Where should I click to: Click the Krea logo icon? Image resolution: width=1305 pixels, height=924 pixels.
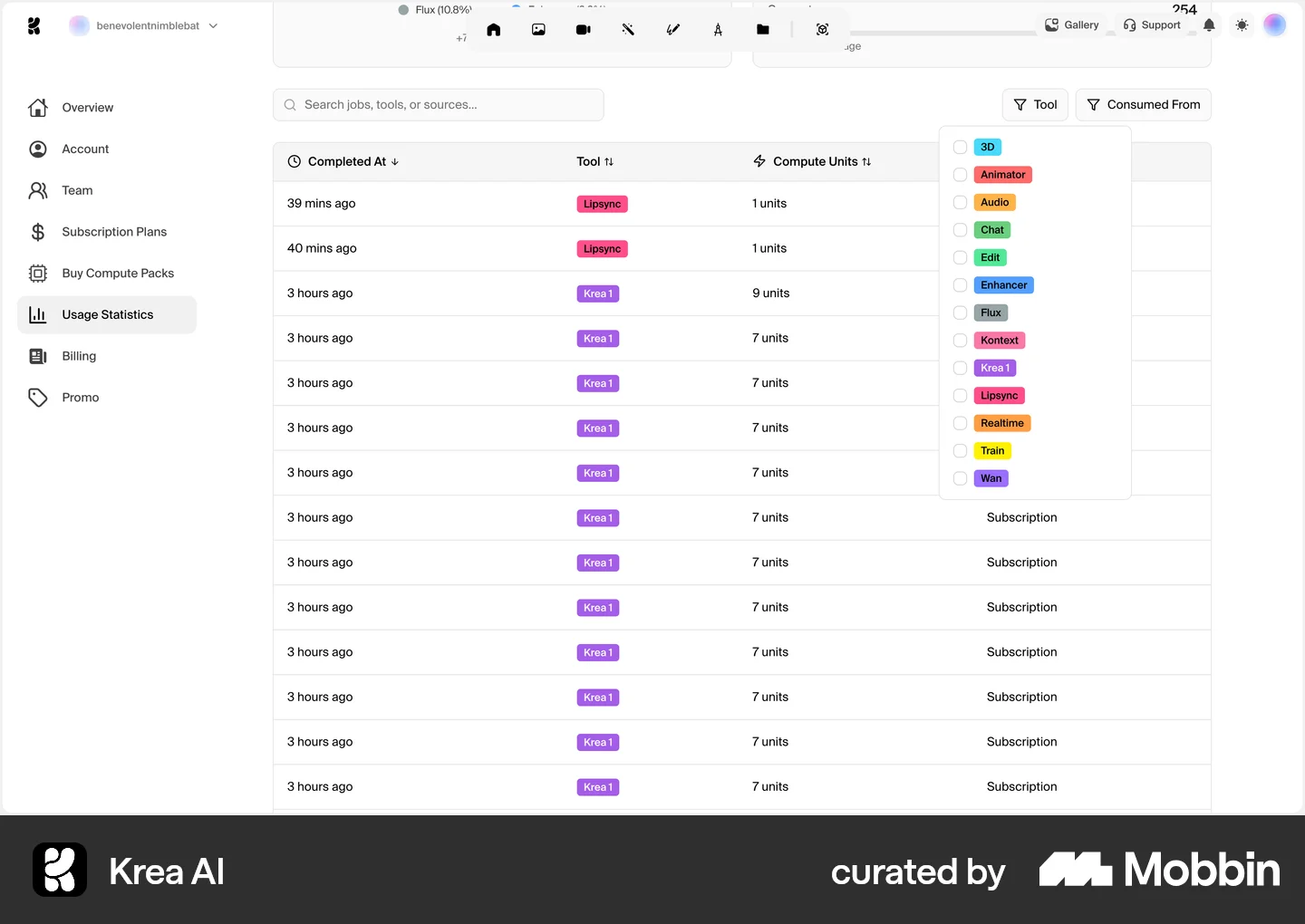34,26
